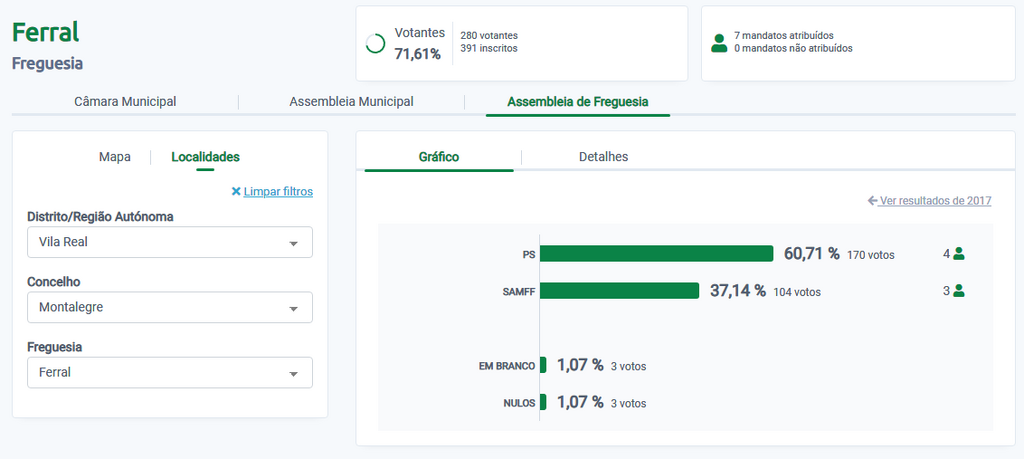
Task: Open the Freguesia Ferral dropdown
Action: point(169,372)
